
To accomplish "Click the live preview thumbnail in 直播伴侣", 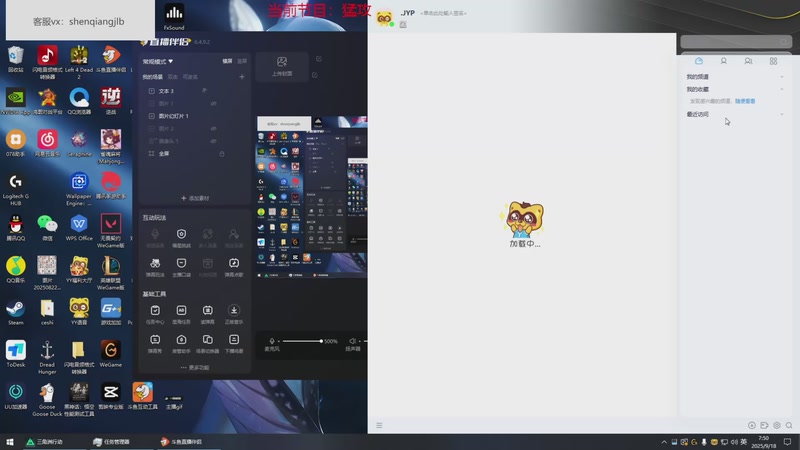I will click(311, 197).
